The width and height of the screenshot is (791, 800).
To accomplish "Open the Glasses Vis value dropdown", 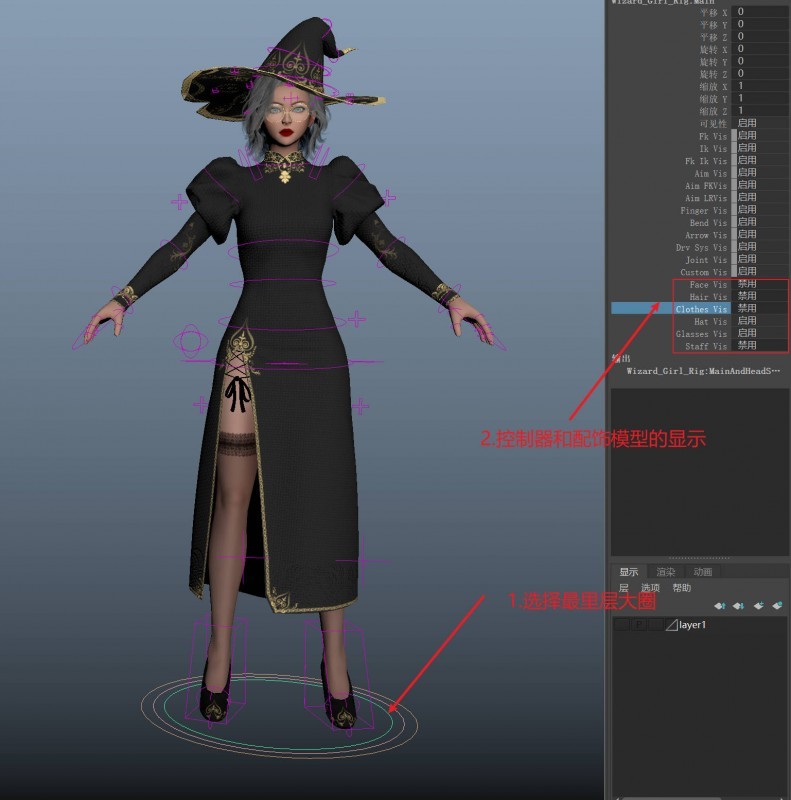I will pyautogui.click(x=760, y=334).
